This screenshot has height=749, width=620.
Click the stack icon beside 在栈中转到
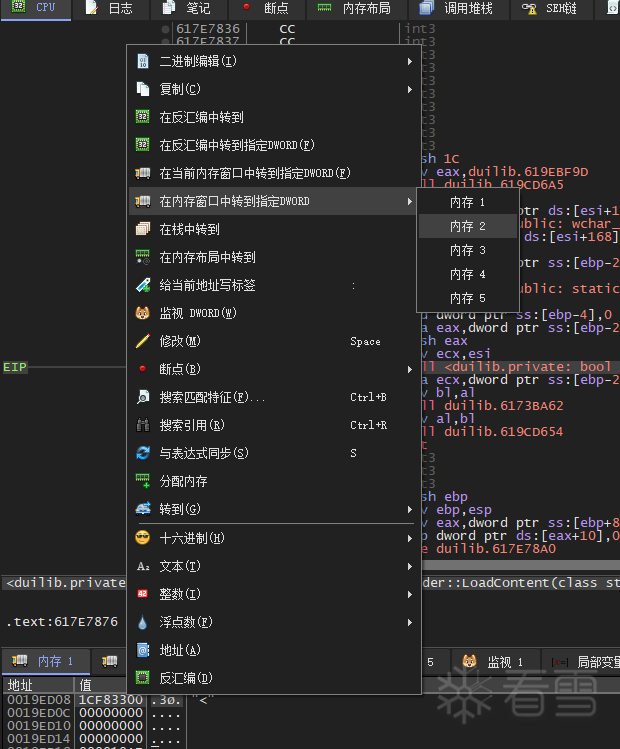click(142, 229)
